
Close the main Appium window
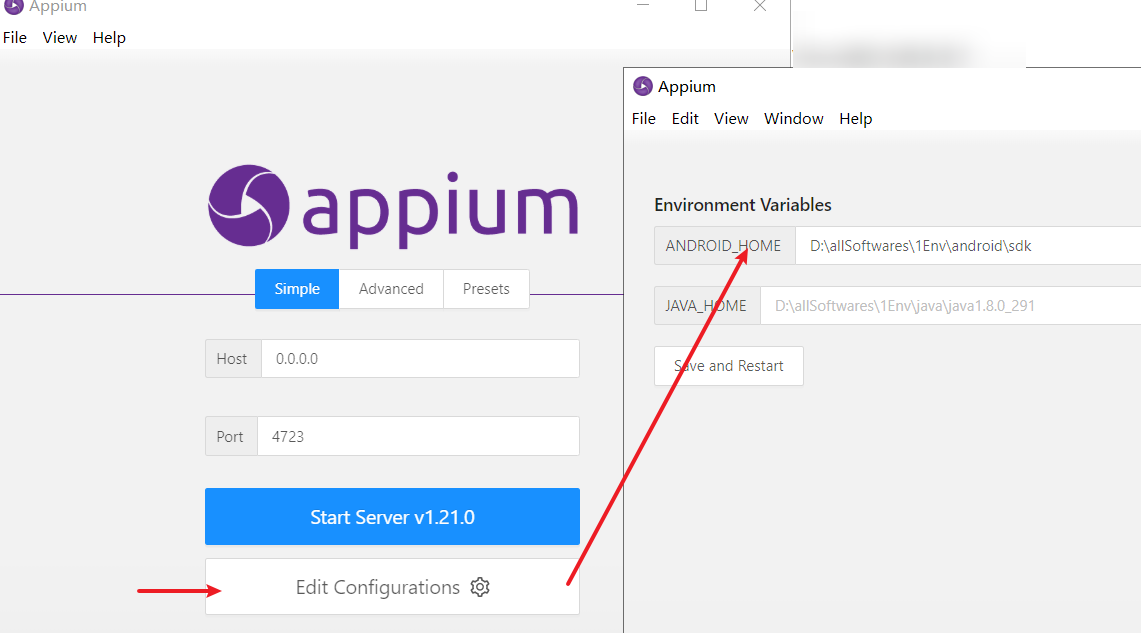pyautogui.click(x=760, y=6)
